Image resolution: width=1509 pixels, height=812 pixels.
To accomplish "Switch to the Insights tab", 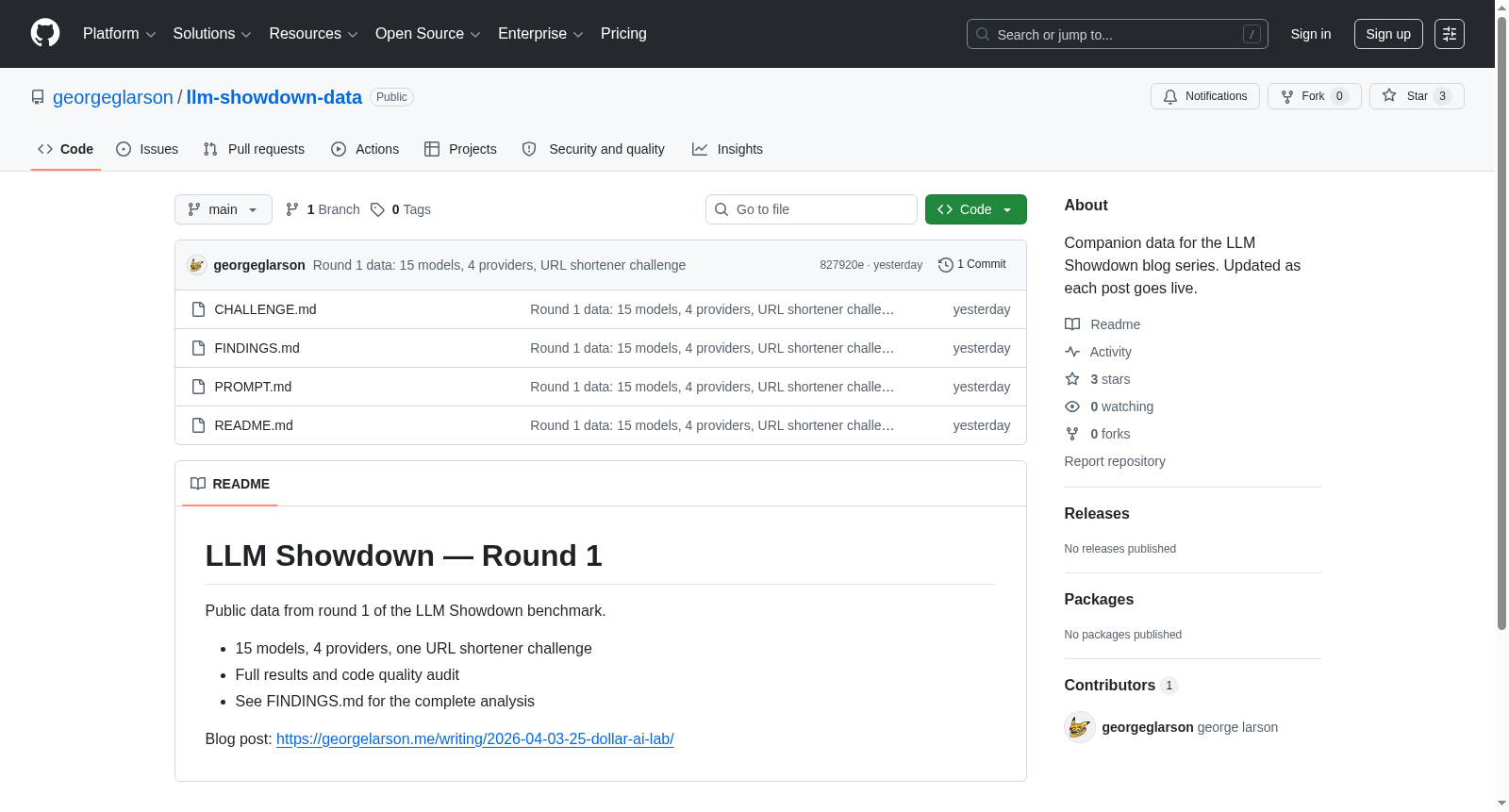I will [727, 149].
